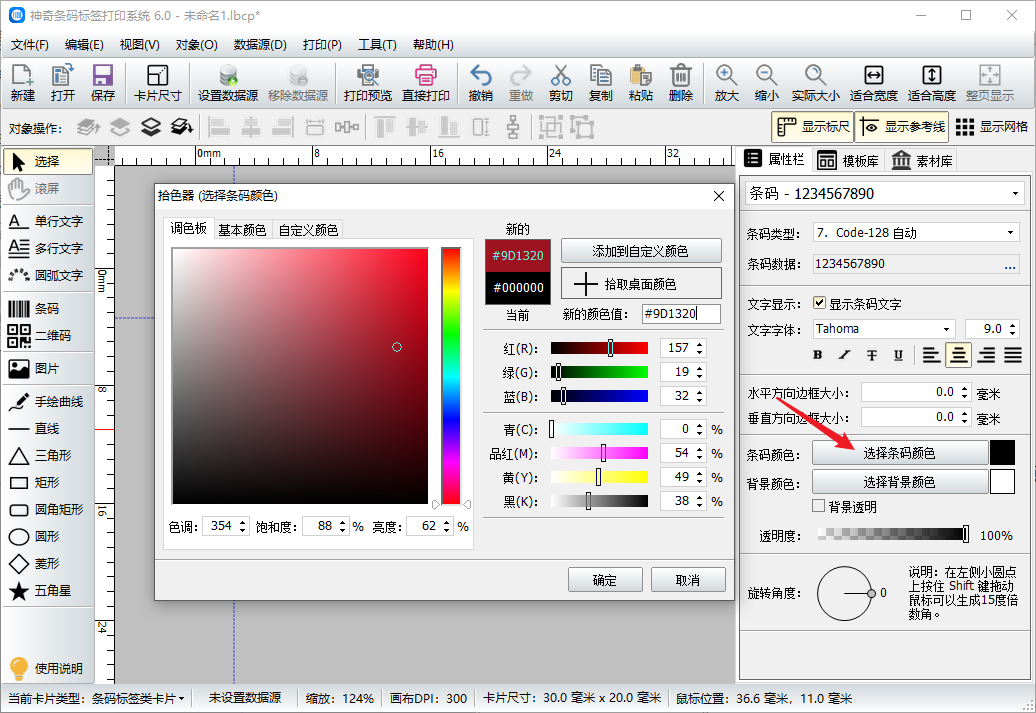
Task: Open the 数据源(D) menu
Action: click(x=260, y=45)
